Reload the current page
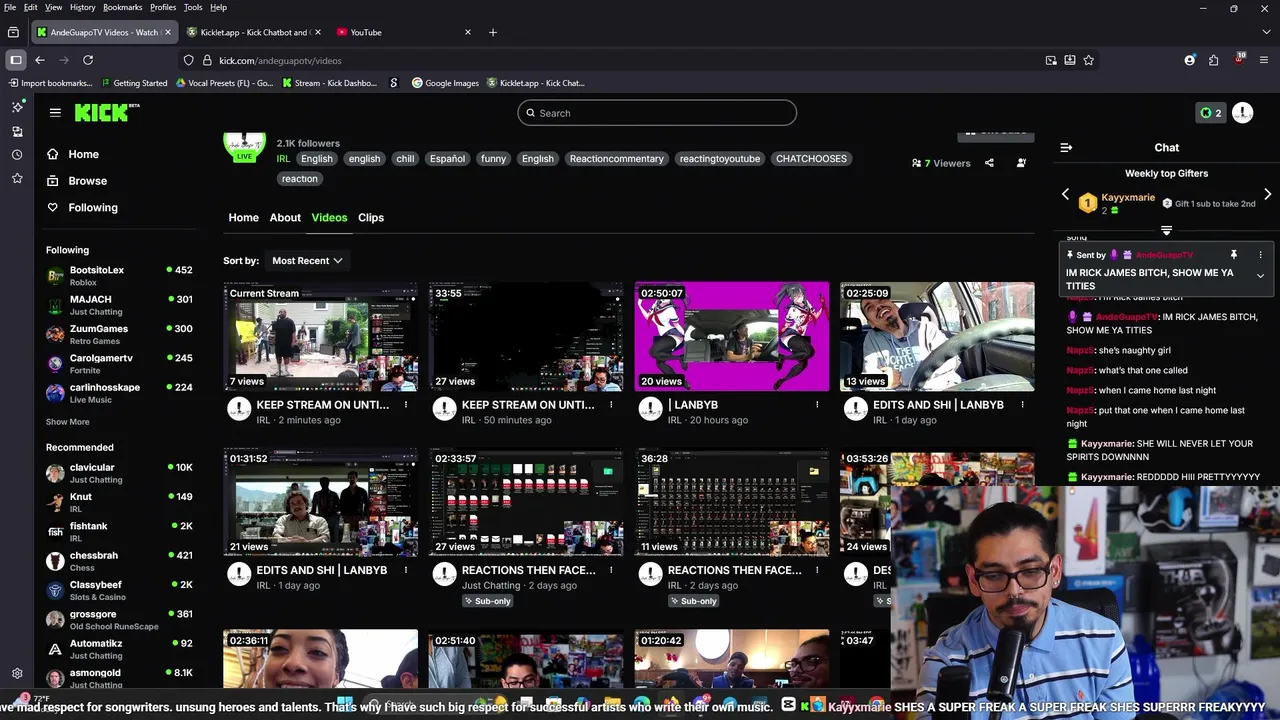Viewport: 1280px width, 720px height. point(88,60)
